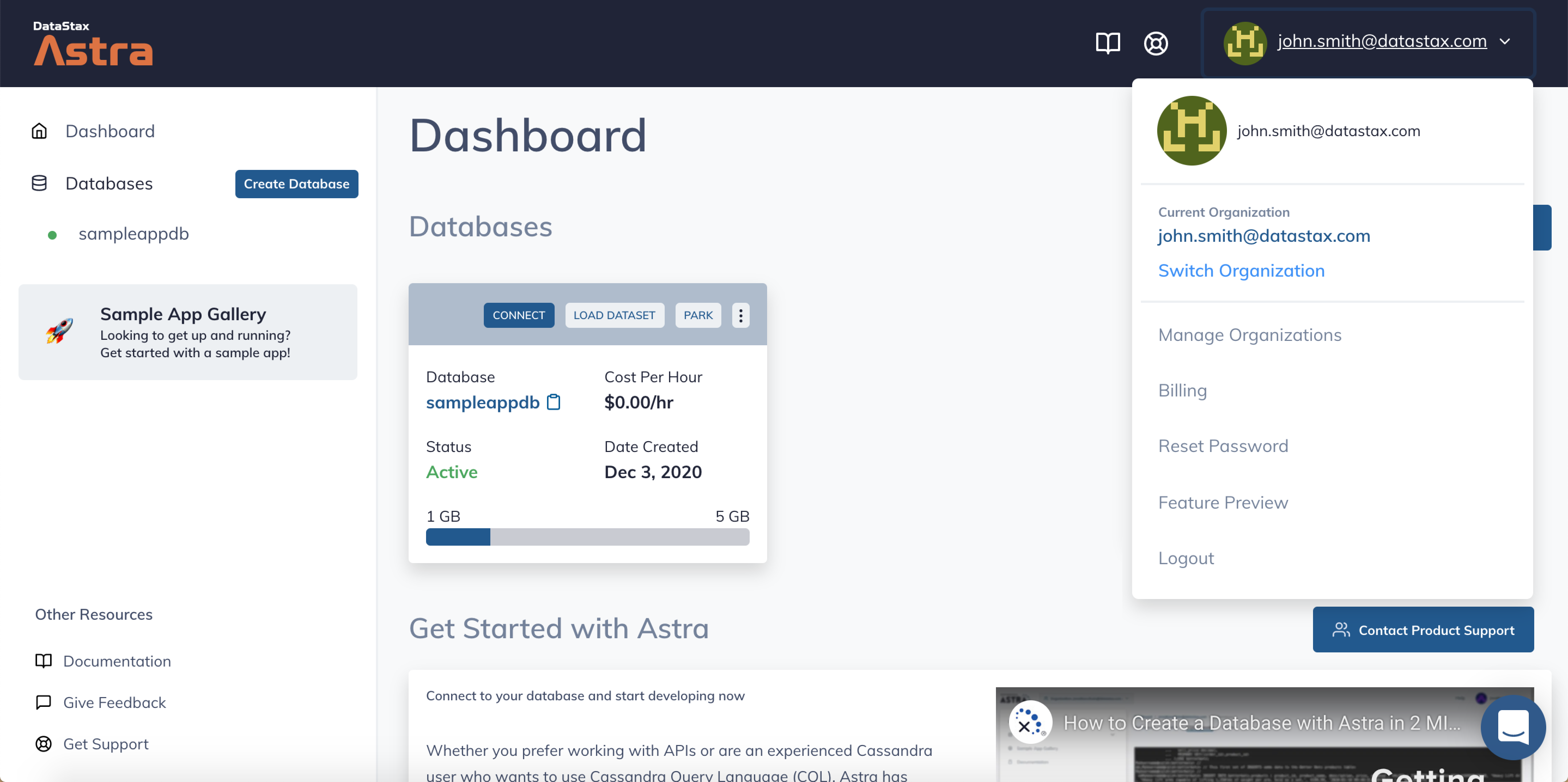Screen dimensions: 1568x782
Task: Select Billing from the account menu
Action: click(1182, 390)
